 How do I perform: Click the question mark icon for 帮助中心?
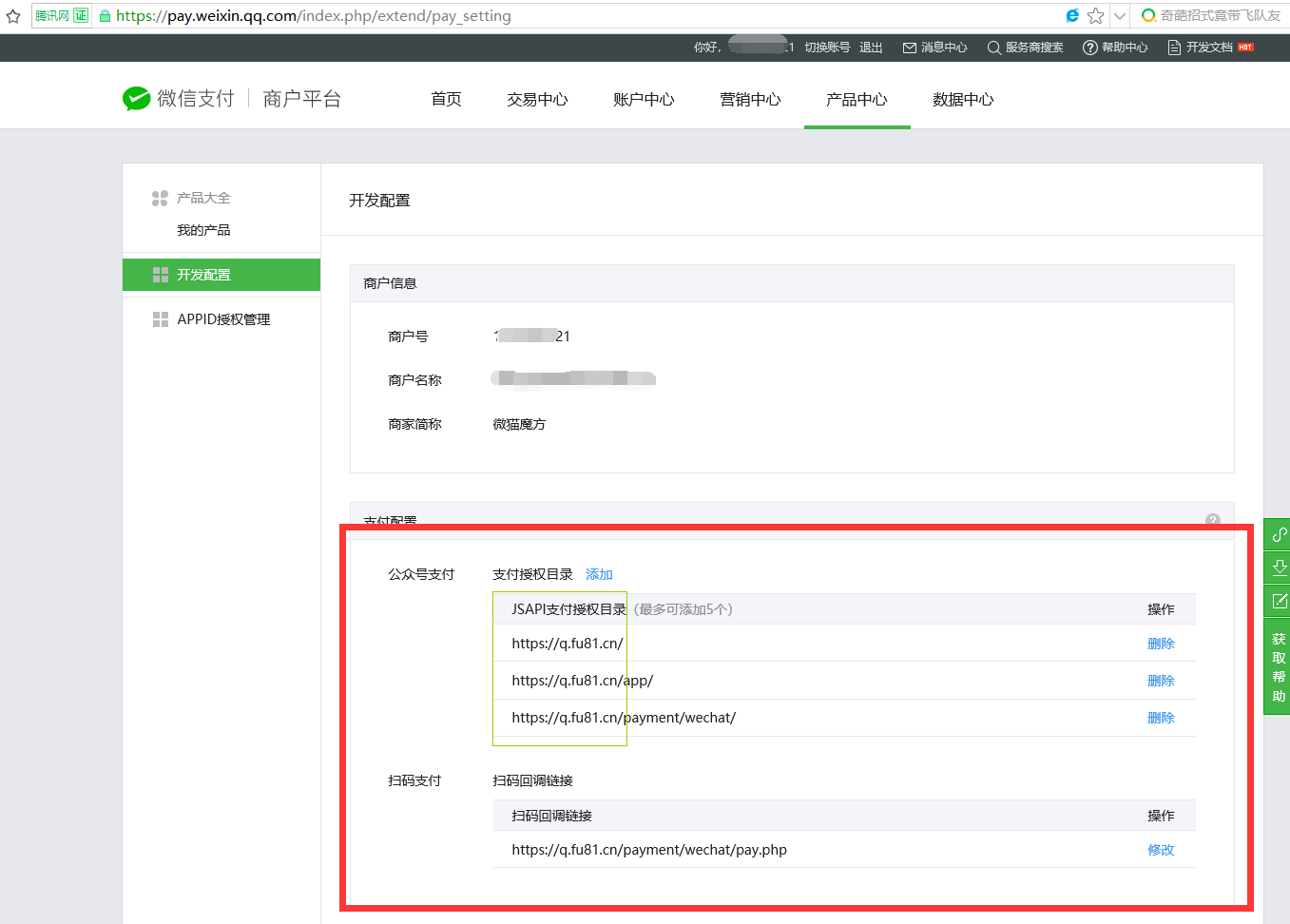pos(1090,48)
